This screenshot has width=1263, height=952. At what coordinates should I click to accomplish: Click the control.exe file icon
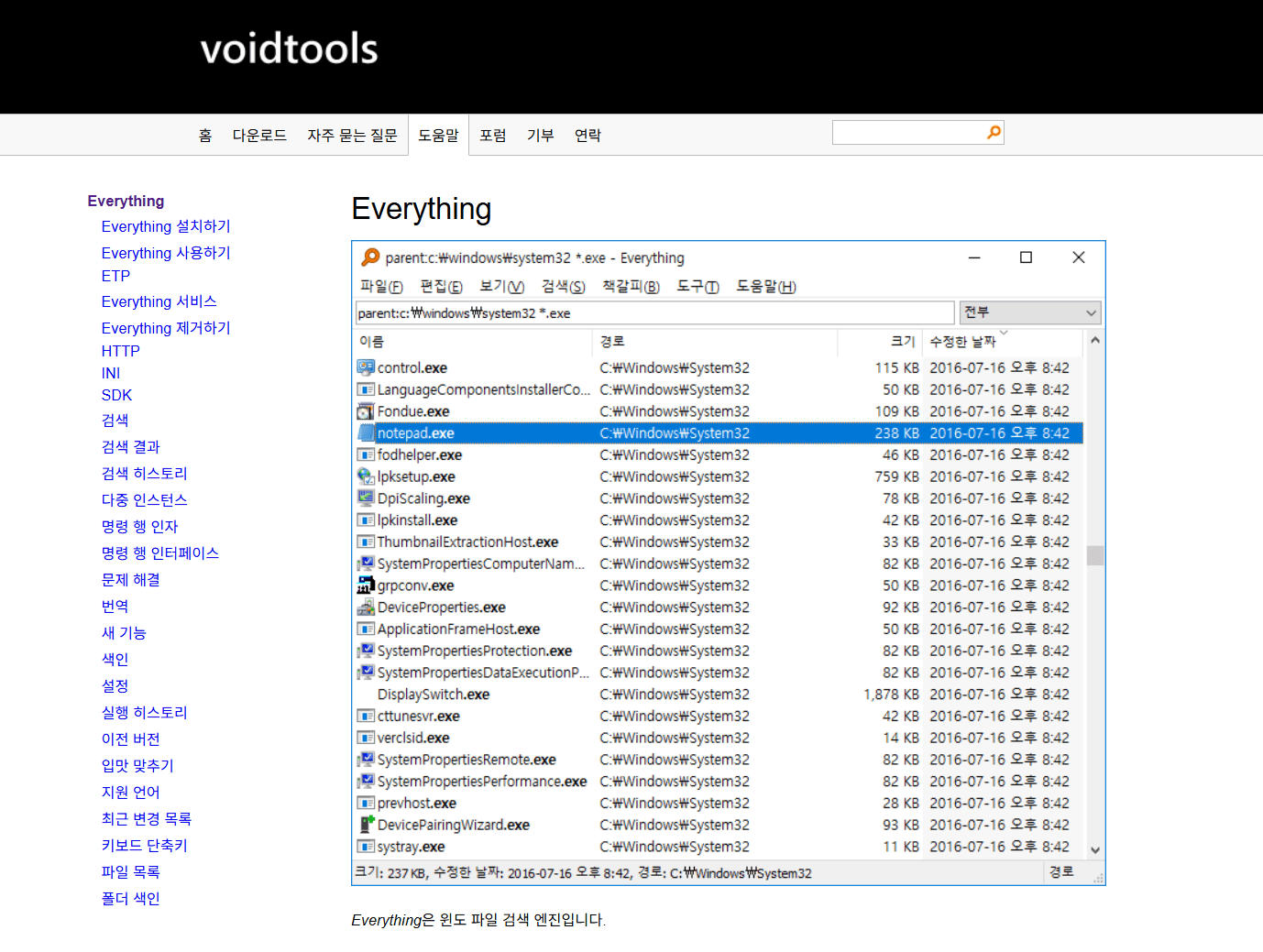(366, 367)
